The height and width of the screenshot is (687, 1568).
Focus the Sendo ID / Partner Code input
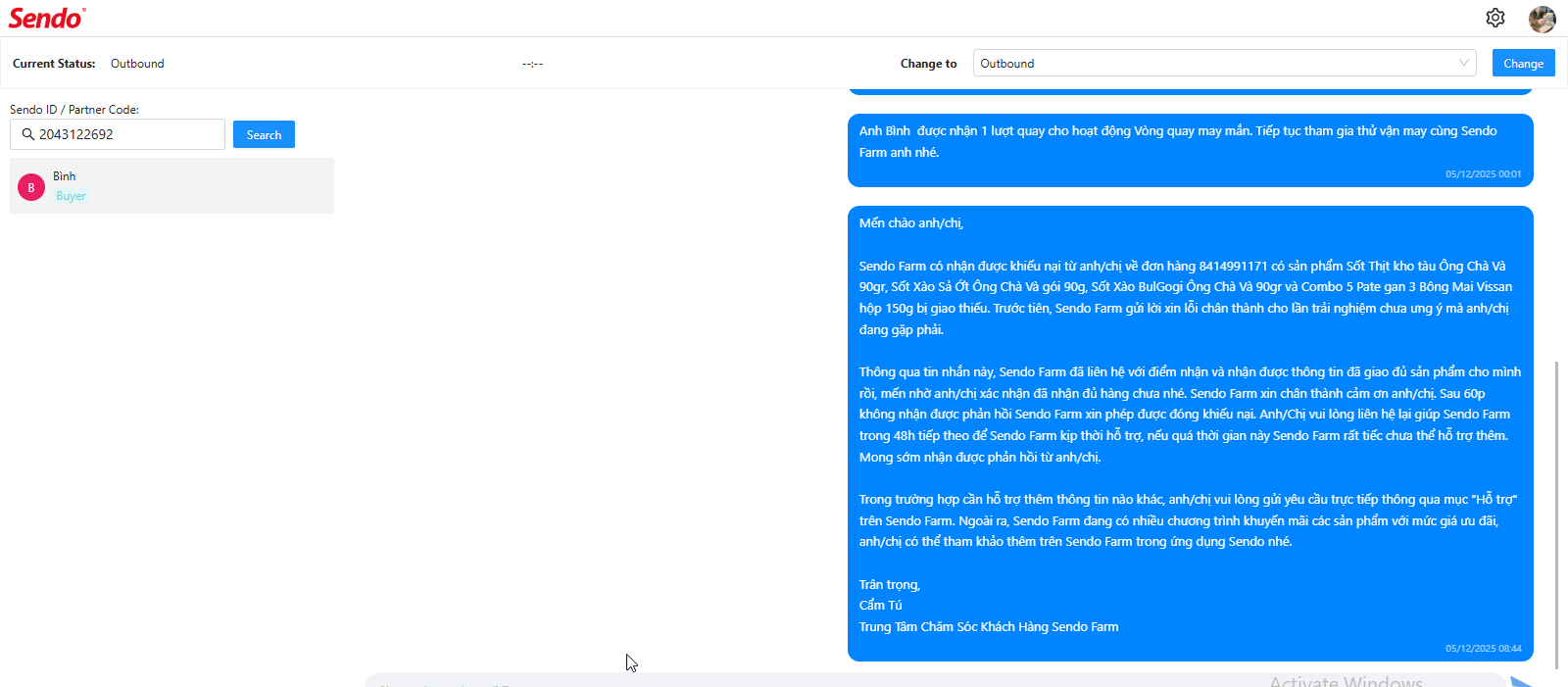pyautogui.click(x=118, y=134)
